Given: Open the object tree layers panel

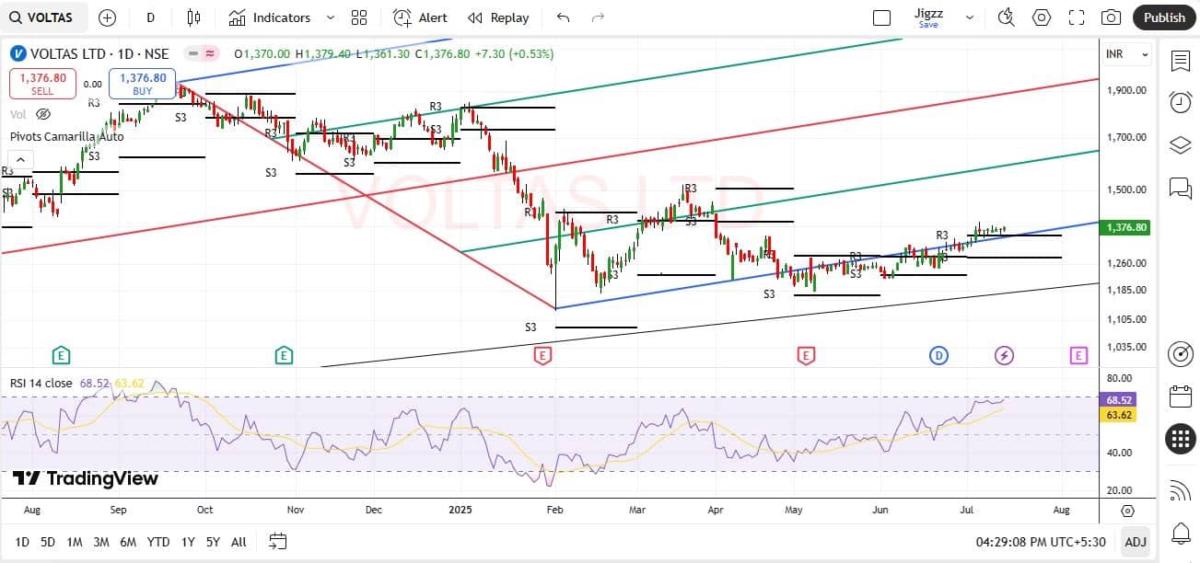Looking at the screenshot, I should (1180, 144).
